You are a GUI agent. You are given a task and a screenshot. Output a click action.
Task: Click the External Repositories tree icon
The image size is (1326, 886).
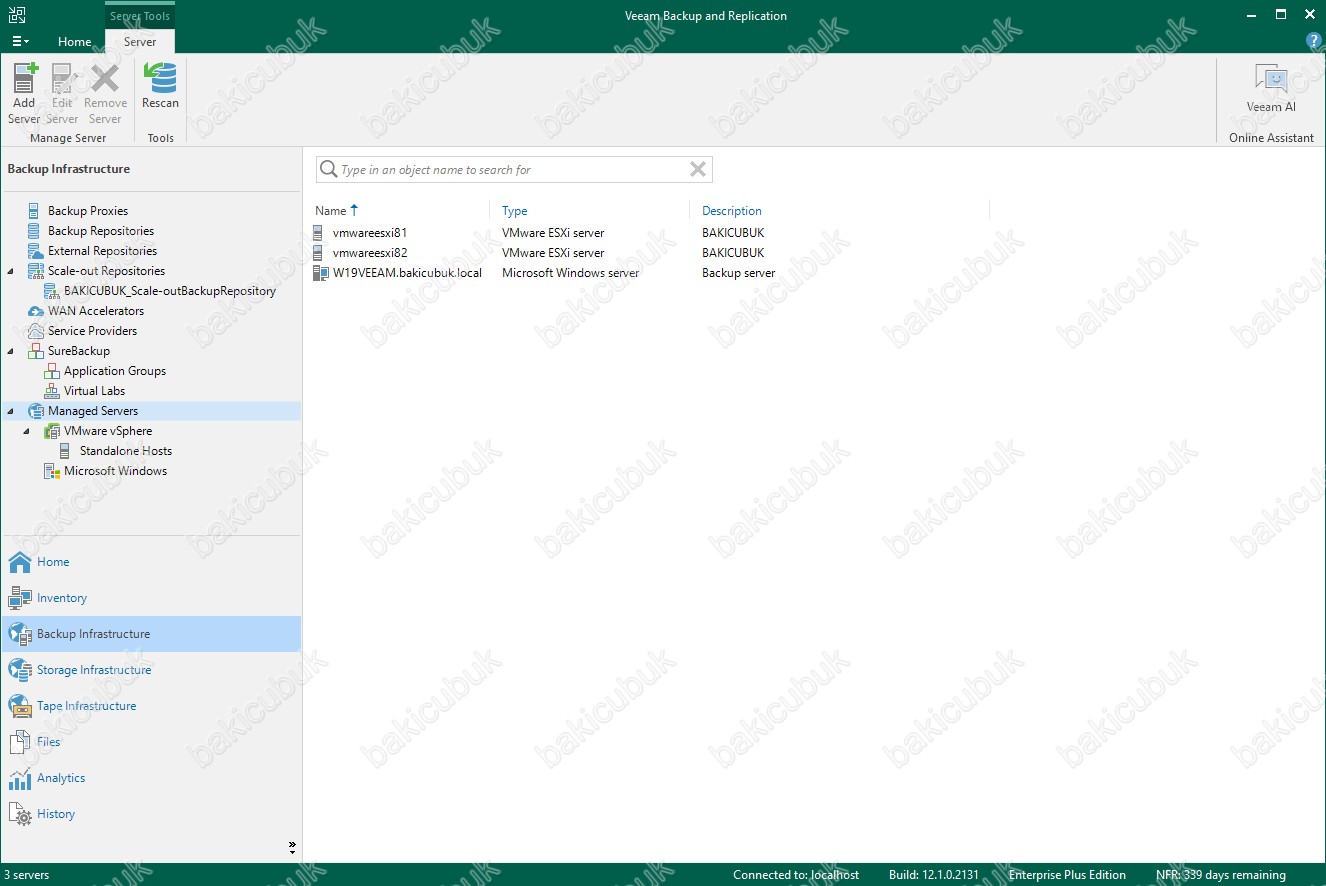point(36,251)
